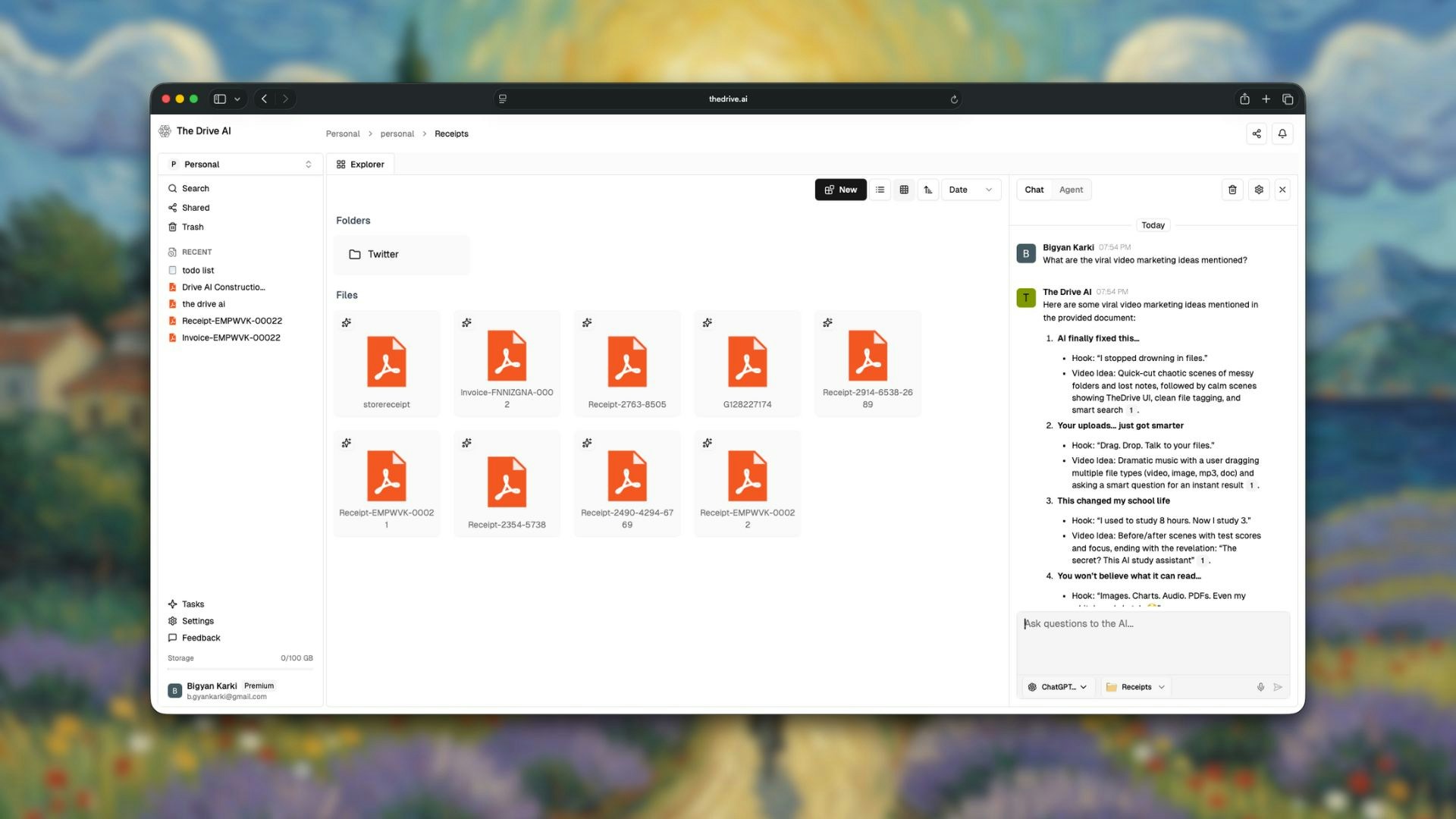1456x819 pixels.
Task: Open the Receipts folder selector in chat
Action: point(1135,686)
